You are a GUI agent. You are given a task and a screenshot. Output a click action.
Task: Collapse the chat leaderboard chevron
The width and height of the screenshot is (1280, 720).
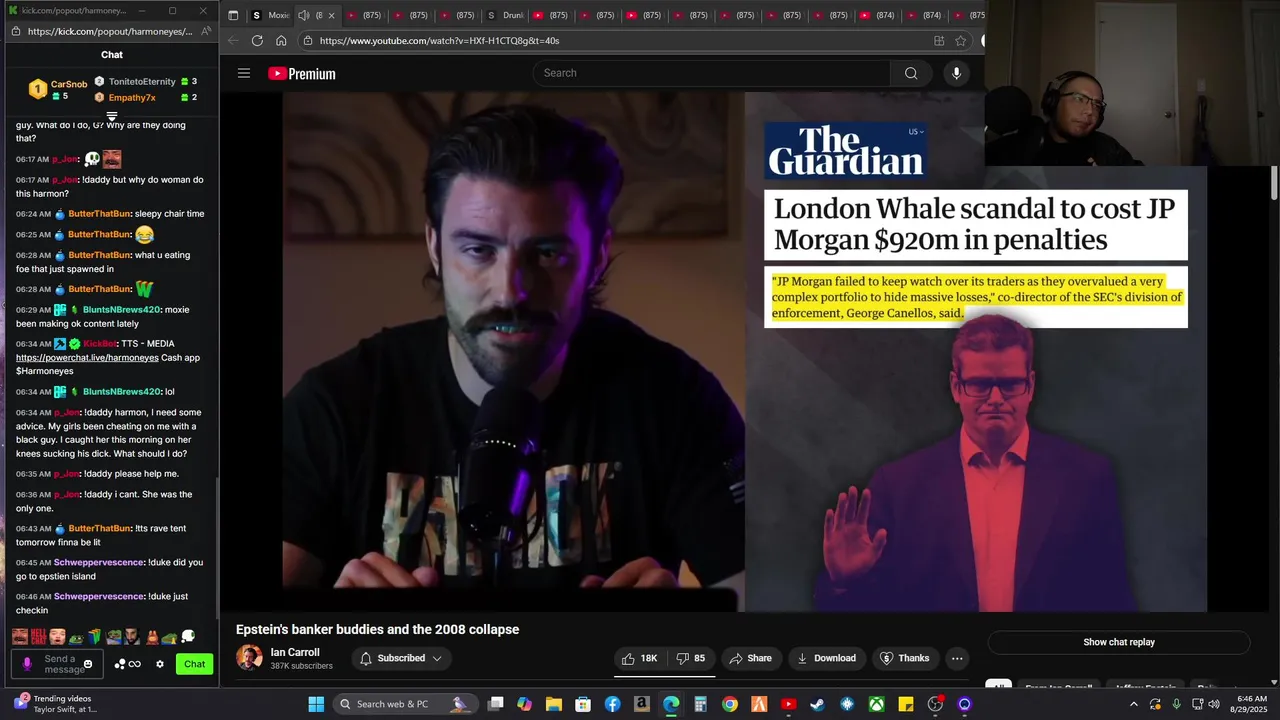pos(112,117)
